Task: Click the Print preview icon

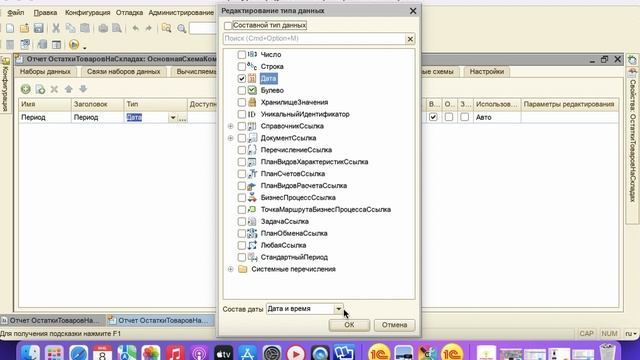Action: coord(117,28)
